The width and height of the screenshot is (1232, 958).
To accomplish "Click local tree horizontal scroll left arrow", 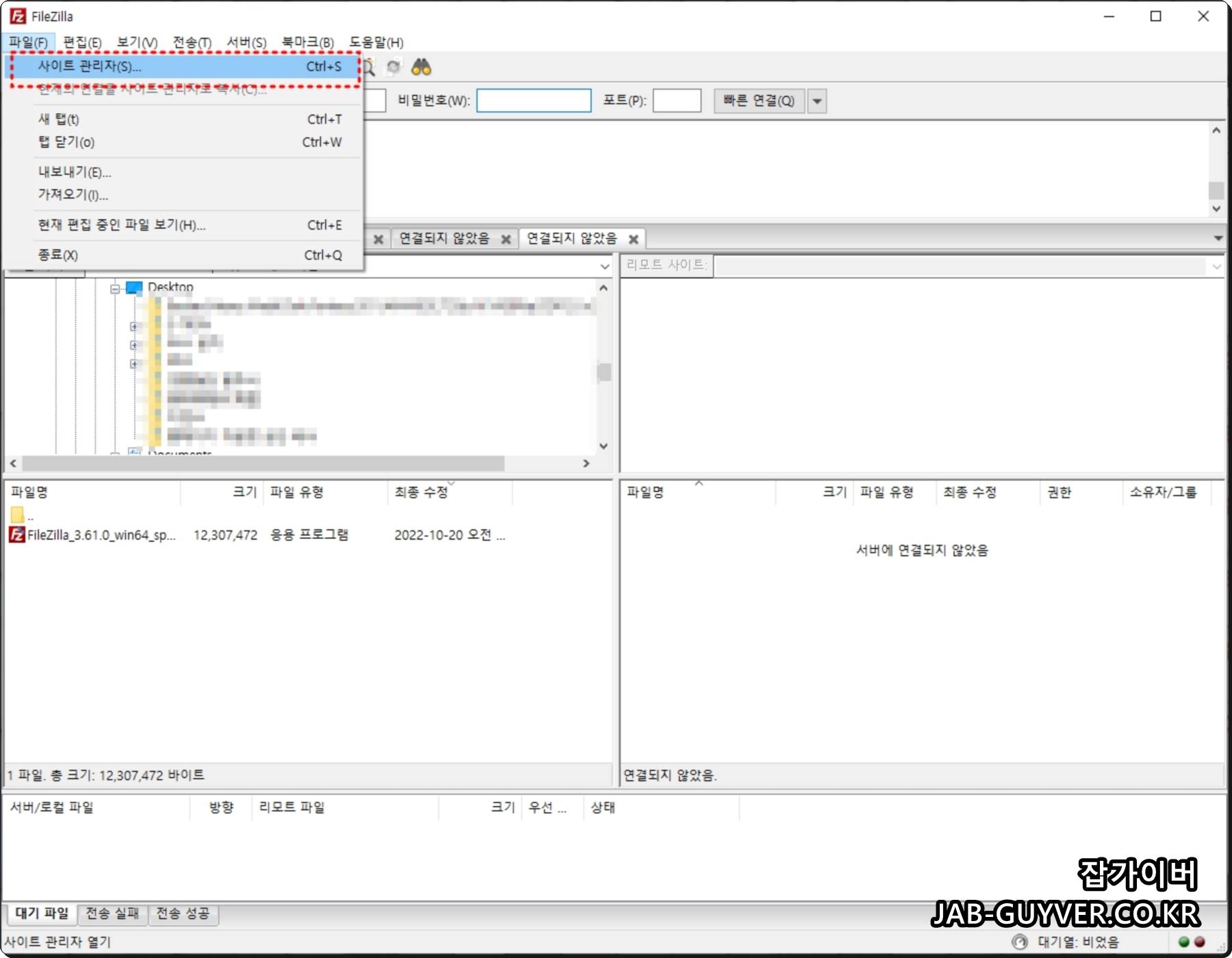I will pyautogui.click(x=13, y=463).
